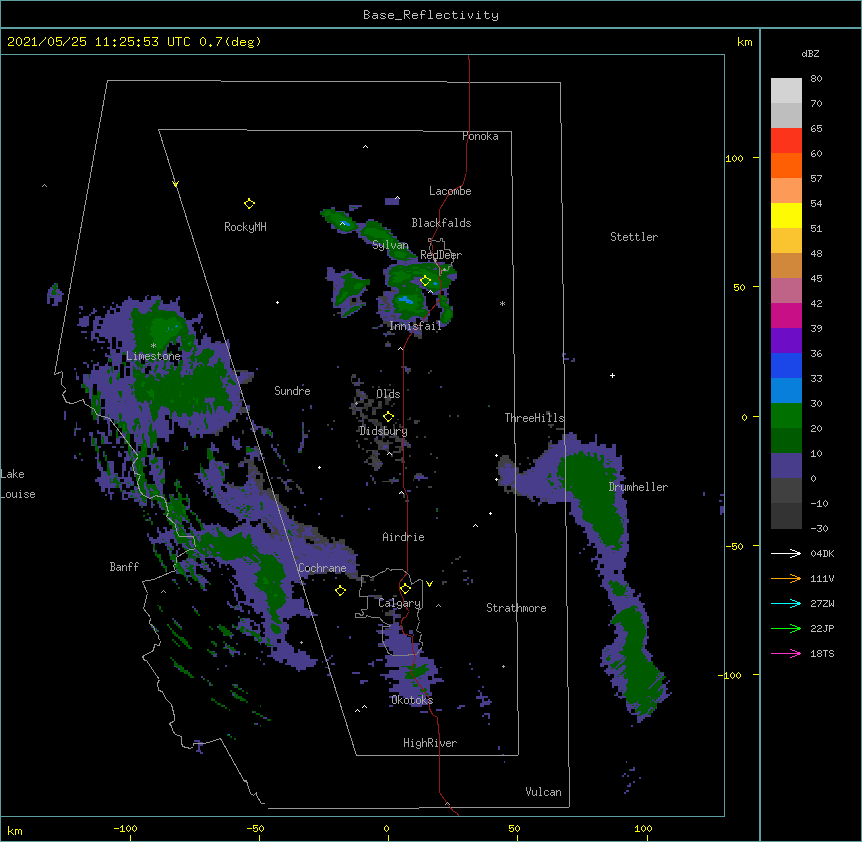Click the -50 tick on right axis
This screenshot has height=842, width=862.
[734, 546]
